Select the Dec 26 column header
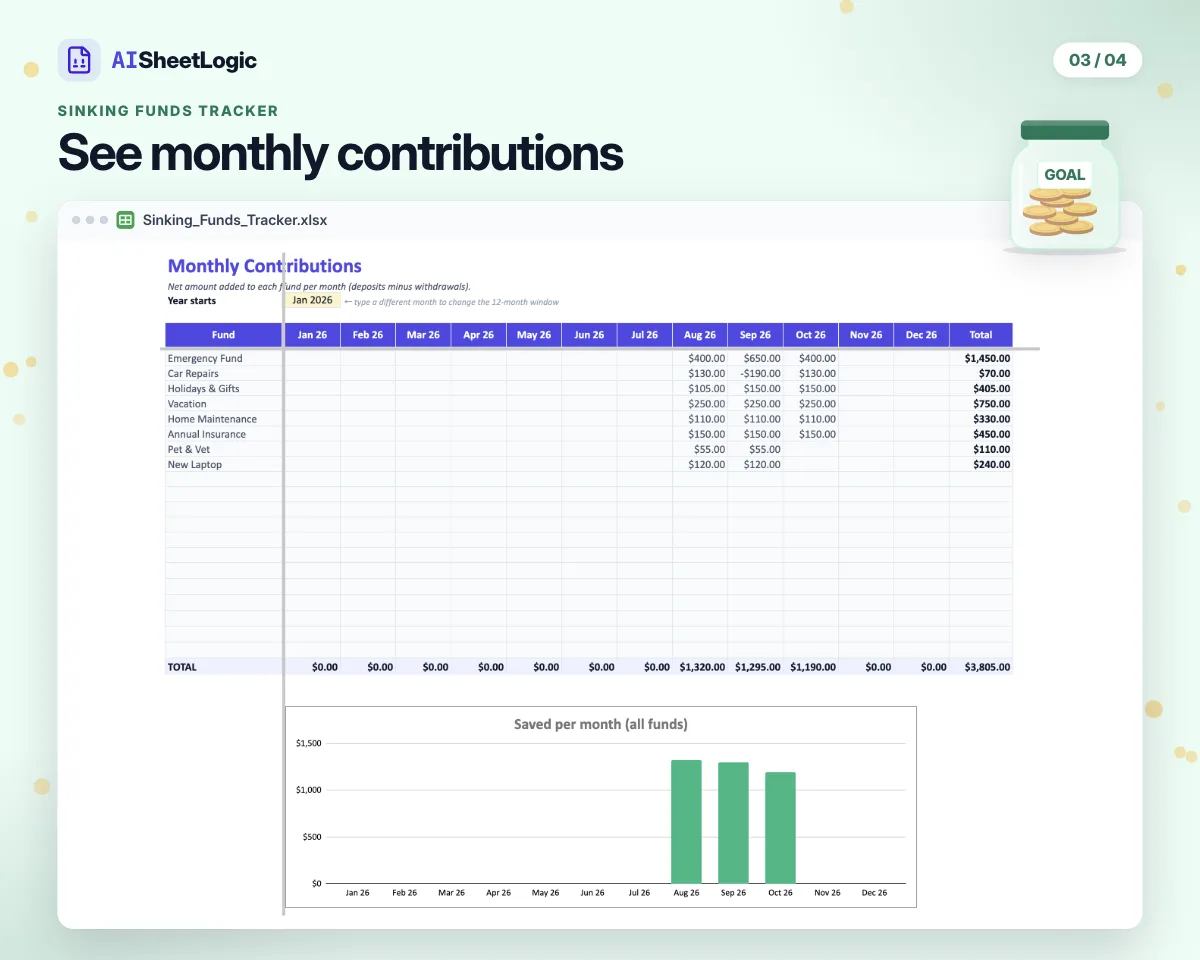This screenshot has height=960, width=1200. tap(921, 335)
